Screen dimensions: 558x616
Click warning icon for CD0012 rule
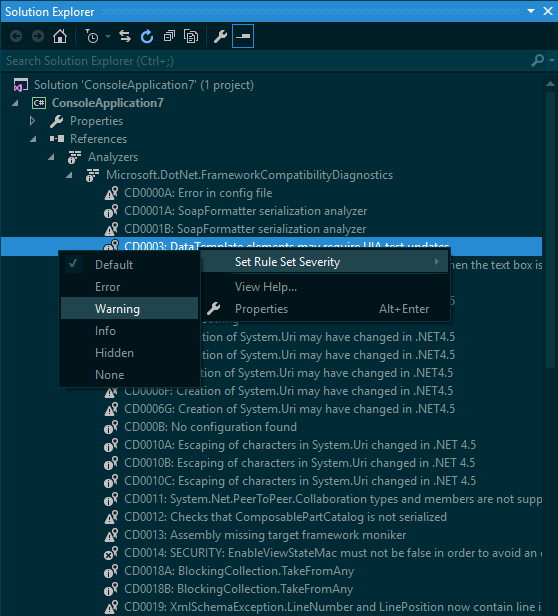111,517
